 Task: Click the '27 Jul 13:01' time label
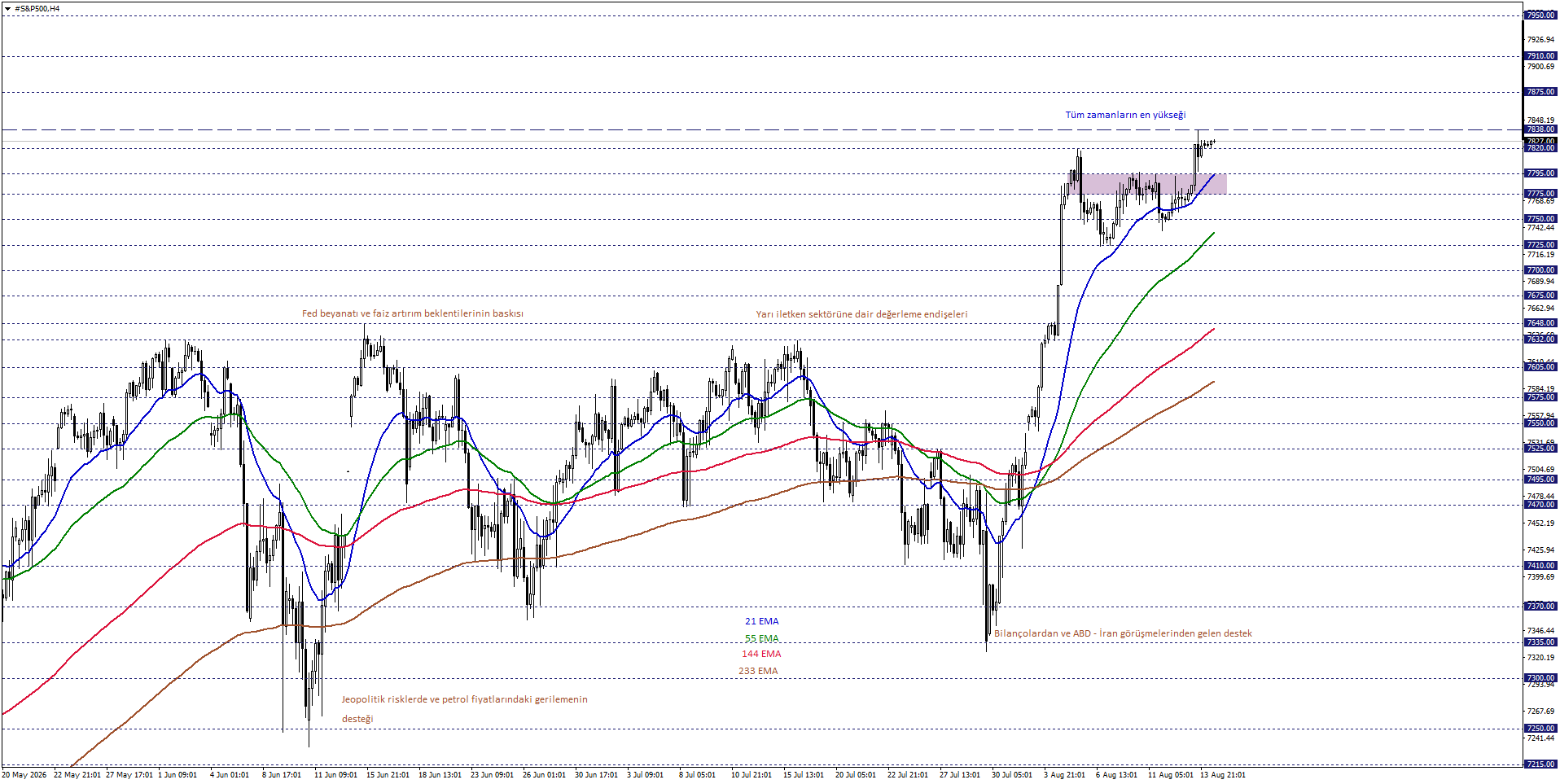[x=959, y=775]
